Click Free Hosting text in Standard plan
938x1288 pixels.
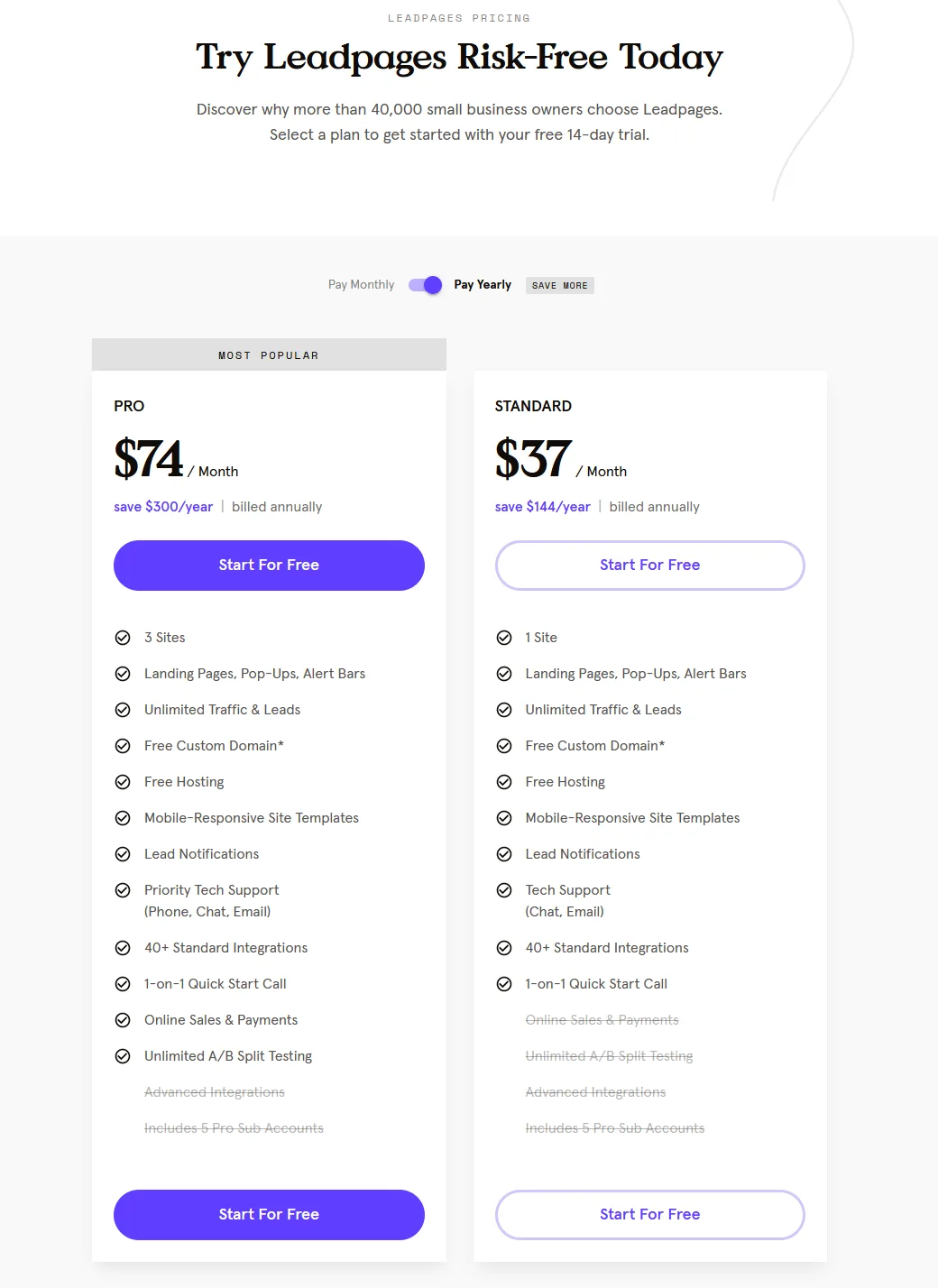(566, 782)
